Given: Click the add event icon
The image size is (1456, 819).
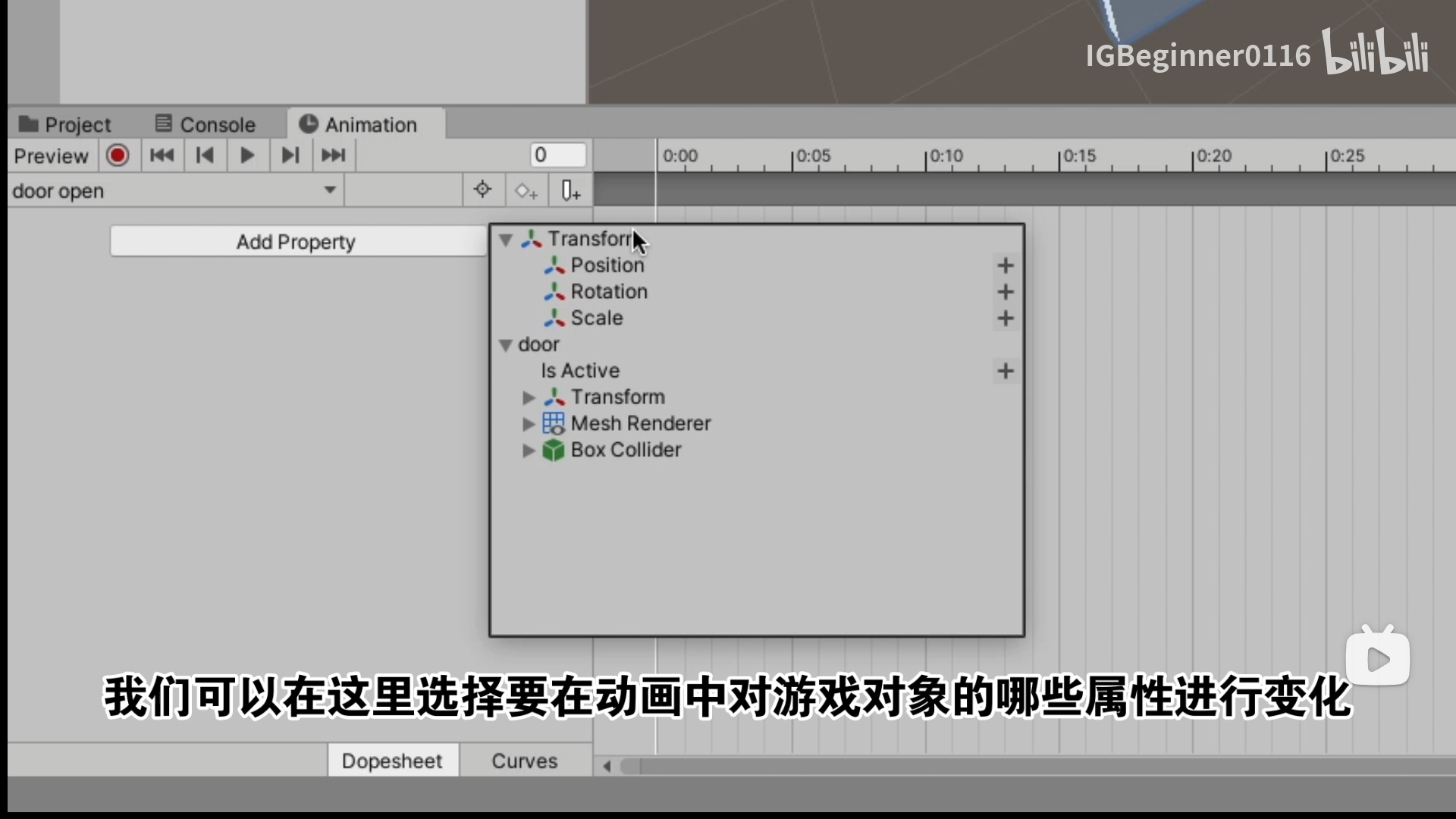Looking at the screenshot, I should tap(570, 190).
